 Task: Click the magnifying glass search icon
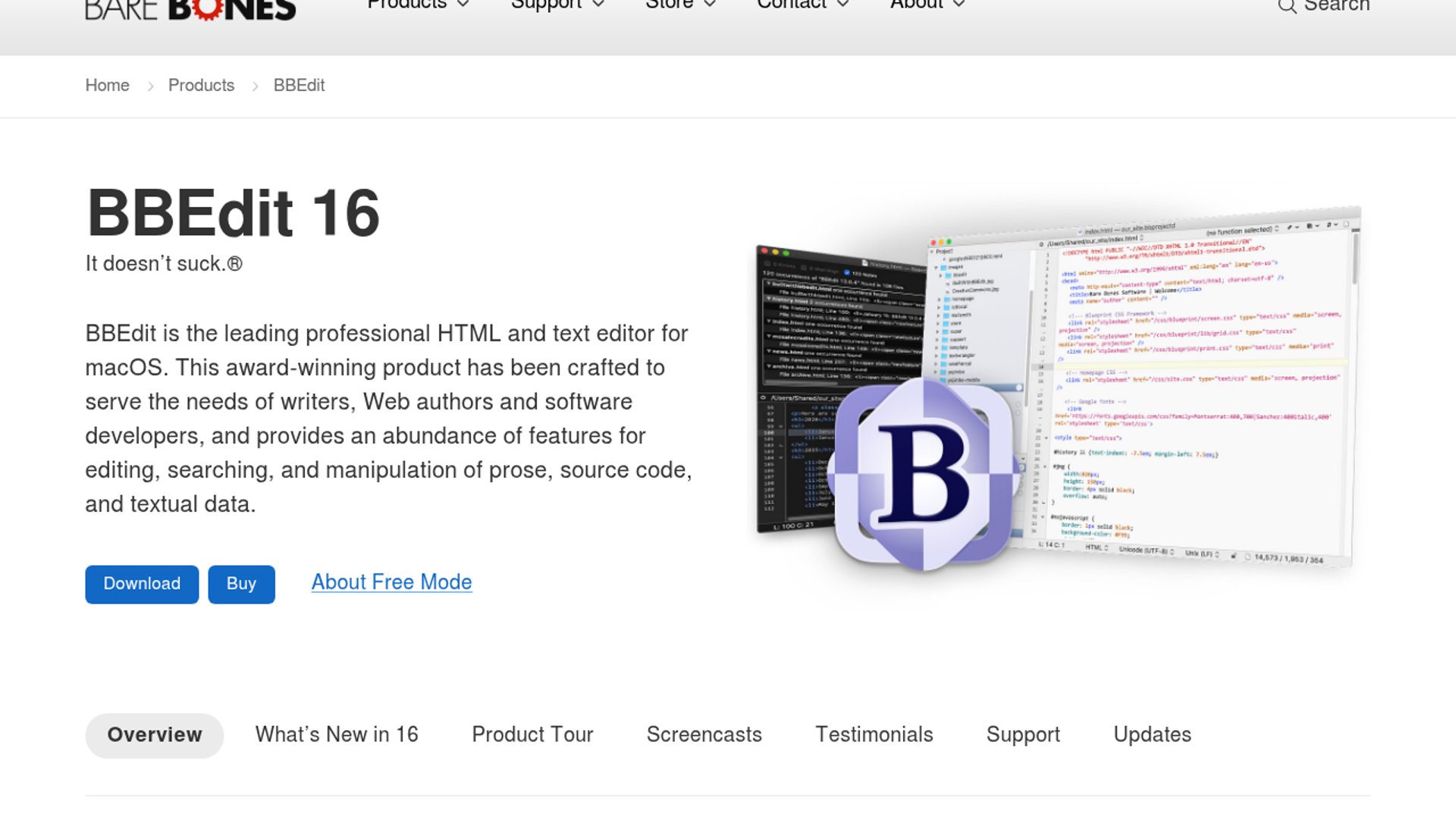point(1287,6)
